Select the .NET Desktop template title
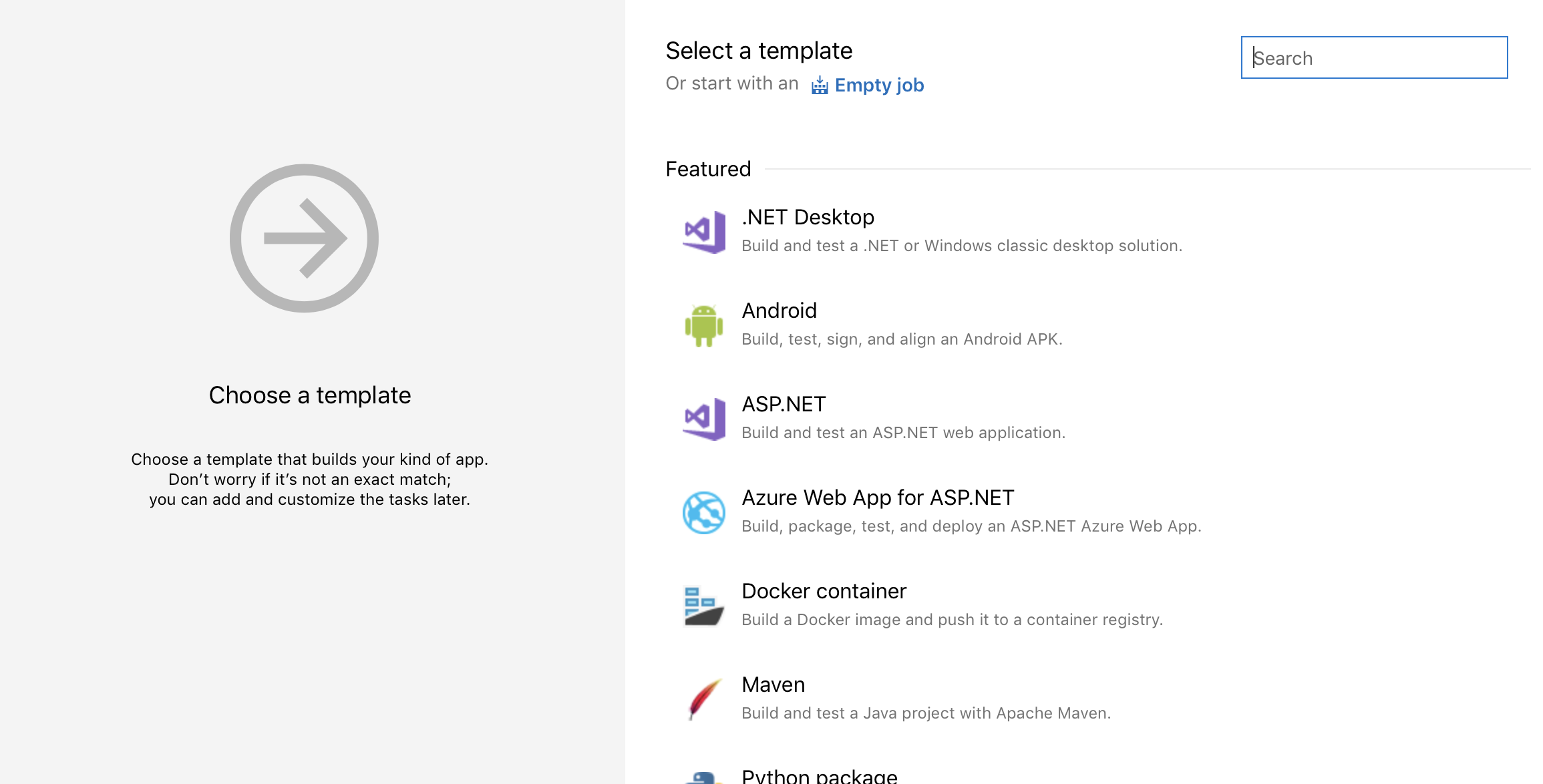 pyautogui.click(x=808, y=217)
